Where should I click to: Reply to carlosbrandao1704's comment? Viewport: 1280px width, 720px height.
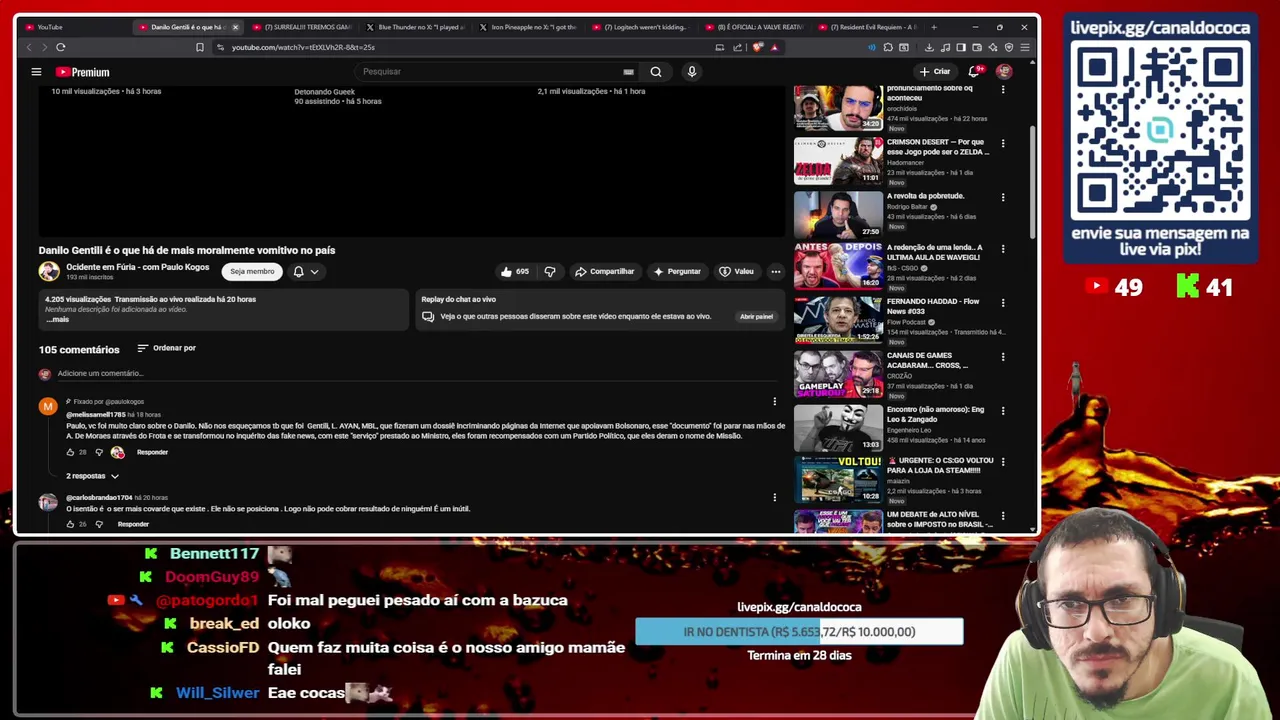[133, 524]
